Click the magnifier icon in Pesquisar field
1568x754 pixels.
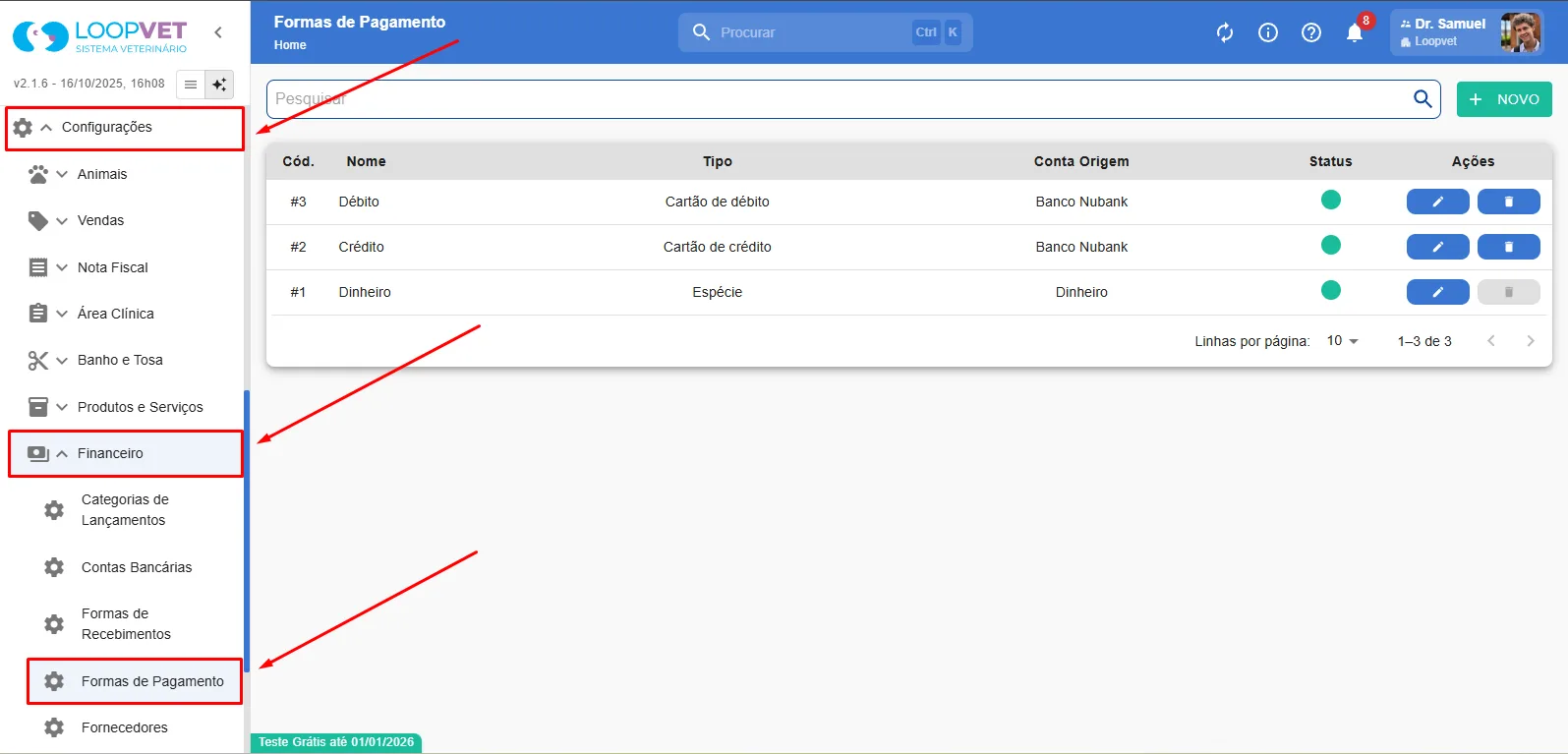coord(1423,99)
